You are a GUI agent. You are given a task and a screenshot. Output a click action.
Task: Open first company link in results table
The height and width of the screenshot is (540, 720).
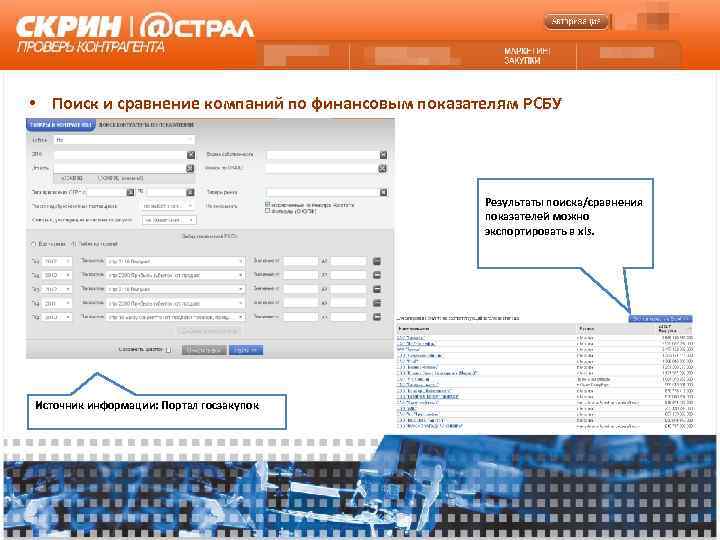pyautogui.click(x=411, y=338)
